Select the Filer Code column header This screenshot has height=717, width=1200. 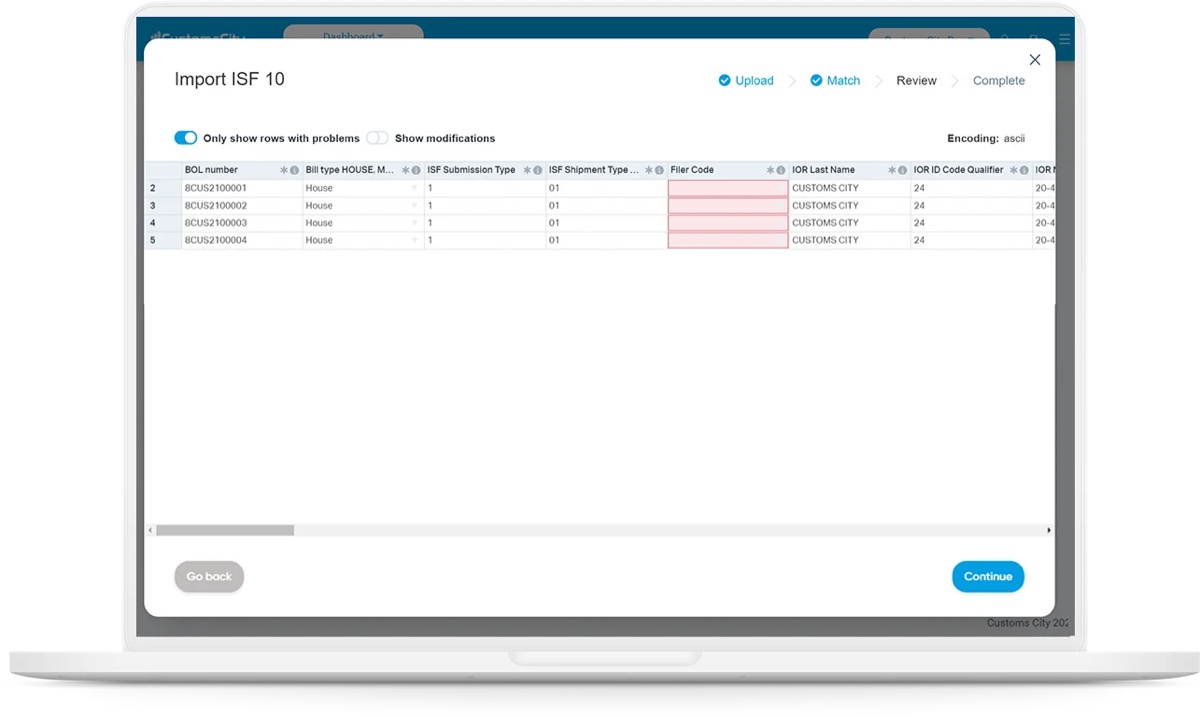coord(728,170)
